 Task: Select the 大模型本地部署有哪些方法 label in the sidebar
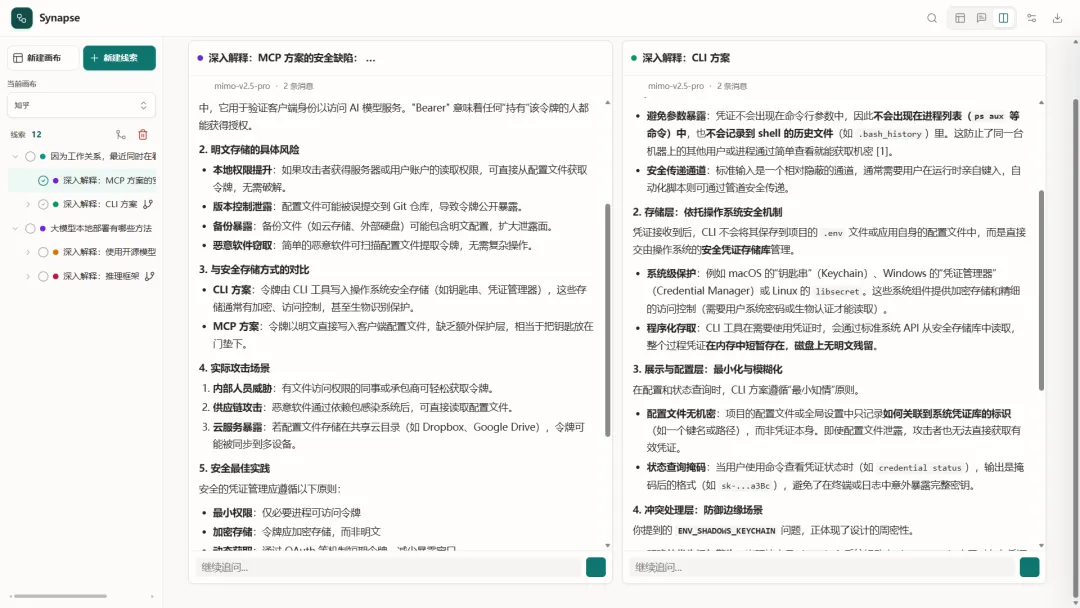(x=101, y=229)
